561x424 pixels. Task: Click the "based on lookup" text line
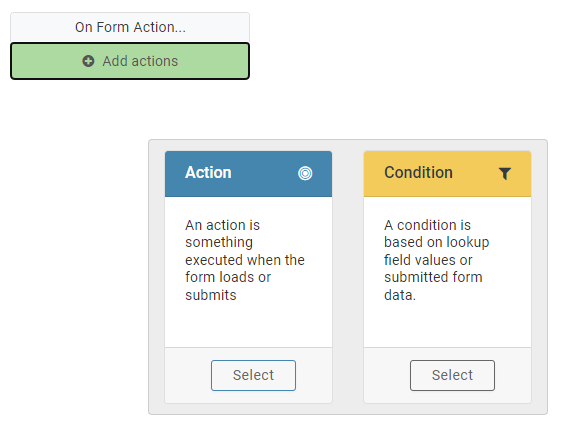(436, 243)
